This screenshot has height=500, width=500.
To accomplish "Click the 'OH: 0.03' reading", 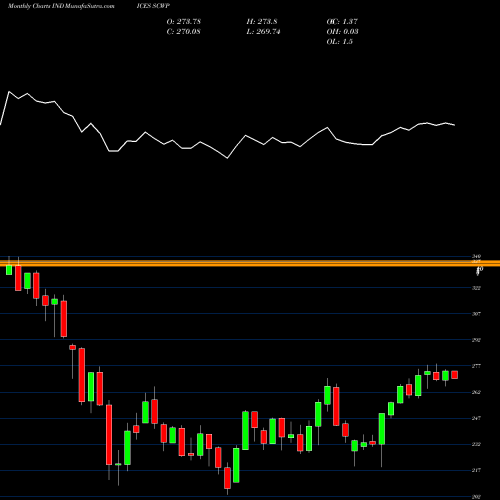I will (x=342, y=32).
